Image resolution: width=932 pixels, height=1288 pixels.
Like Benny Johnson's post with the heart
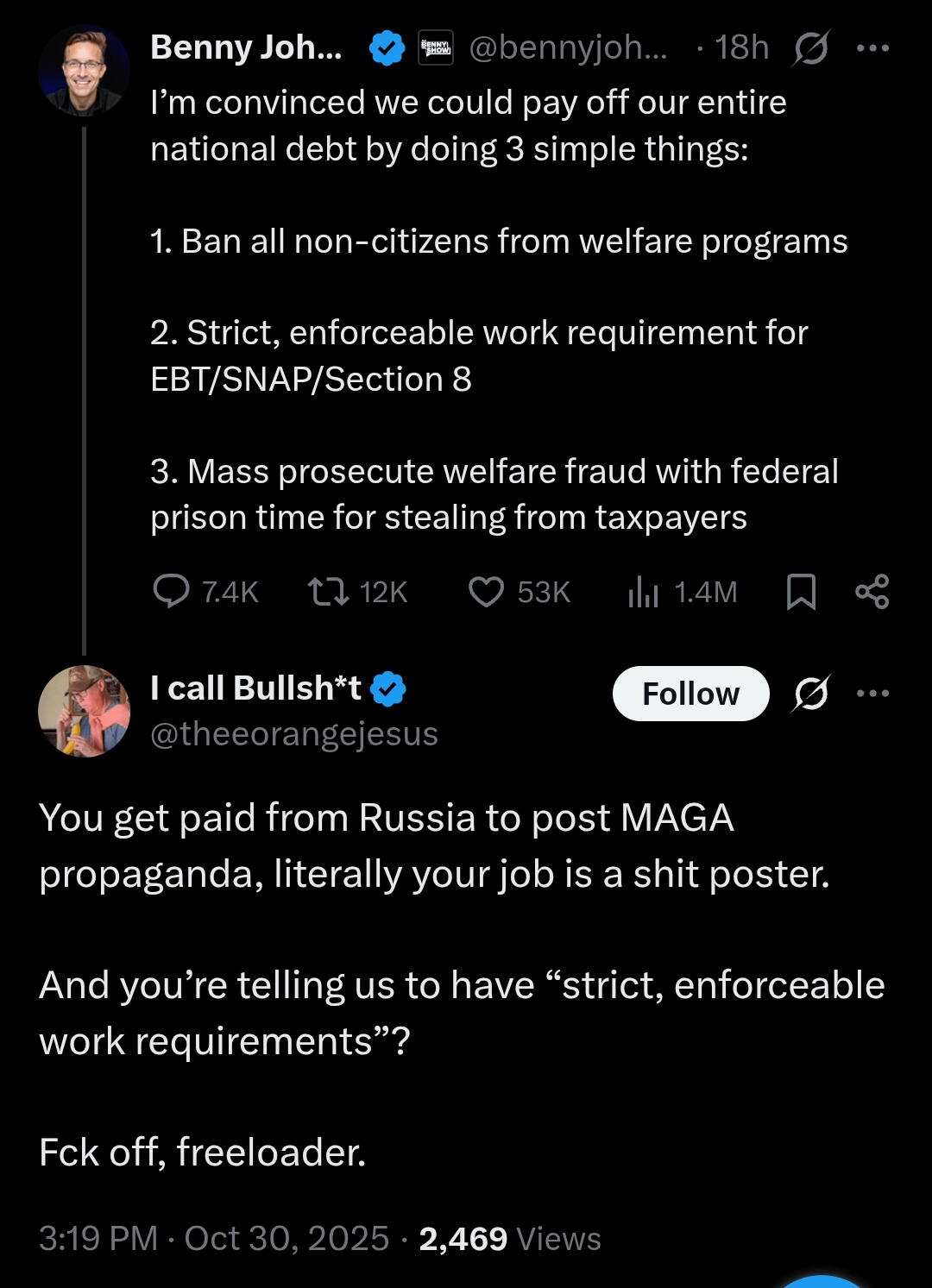click(486, 592)
